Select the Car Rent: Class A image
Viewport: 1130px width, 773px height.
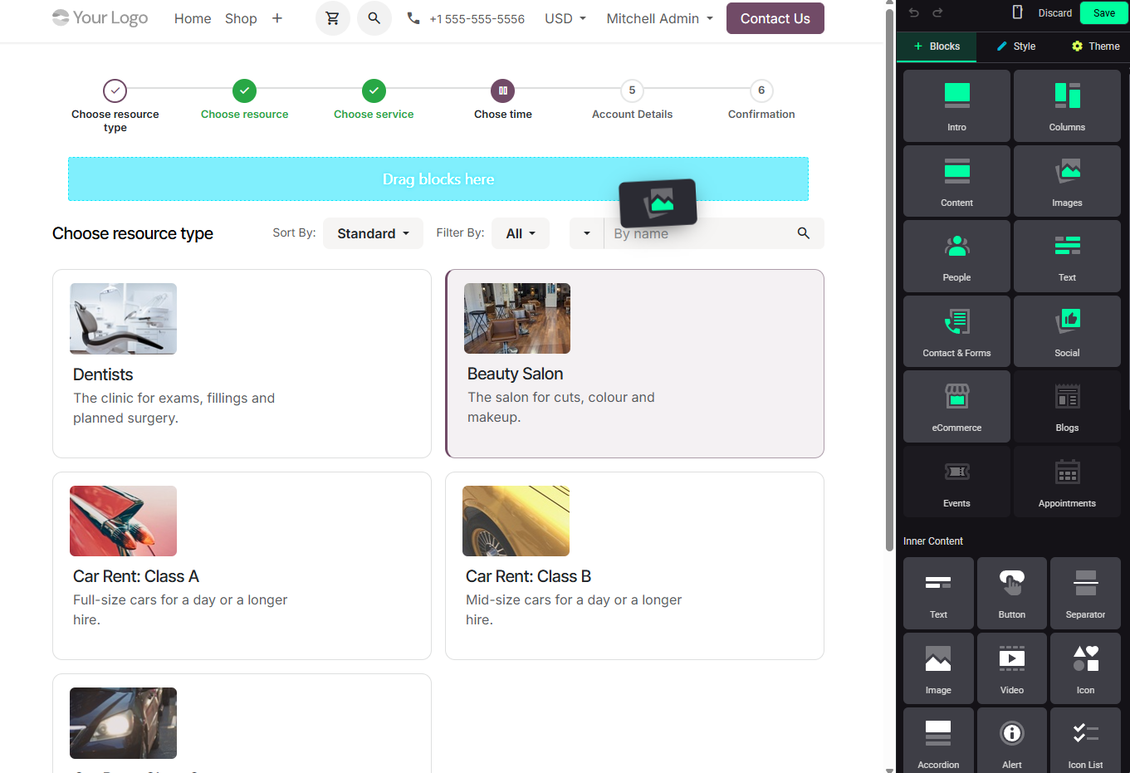click(x=123, y=521)
